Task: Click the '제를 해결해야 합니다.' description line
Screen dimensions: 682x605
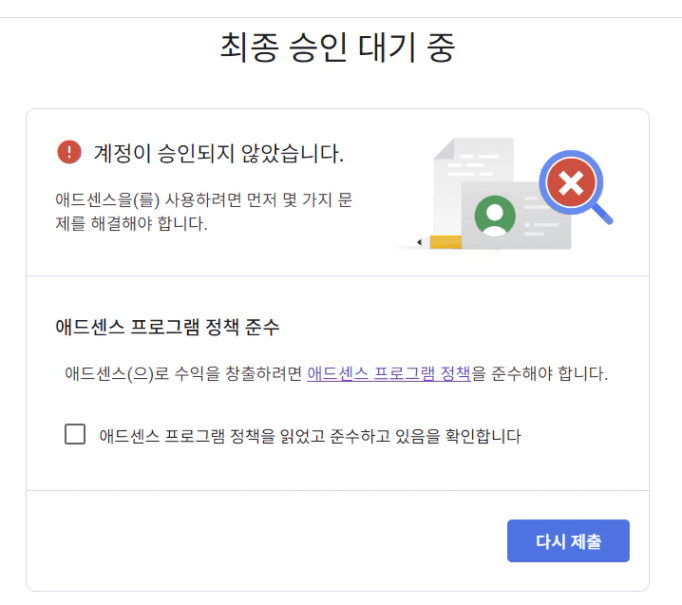Action: click(x=131, y=223)
